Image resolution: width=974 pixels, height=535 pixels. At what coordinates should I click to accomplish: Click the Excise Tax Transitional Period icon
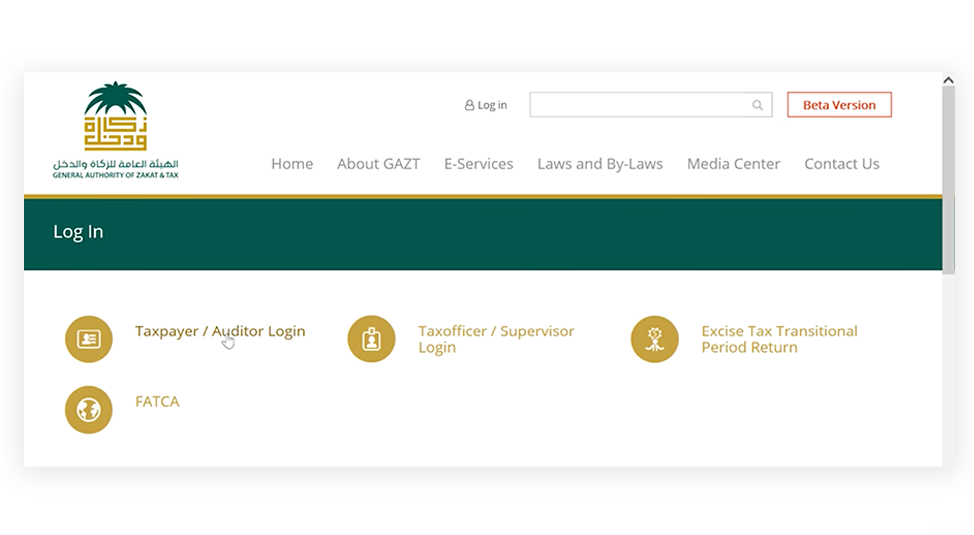click(655, 339)
